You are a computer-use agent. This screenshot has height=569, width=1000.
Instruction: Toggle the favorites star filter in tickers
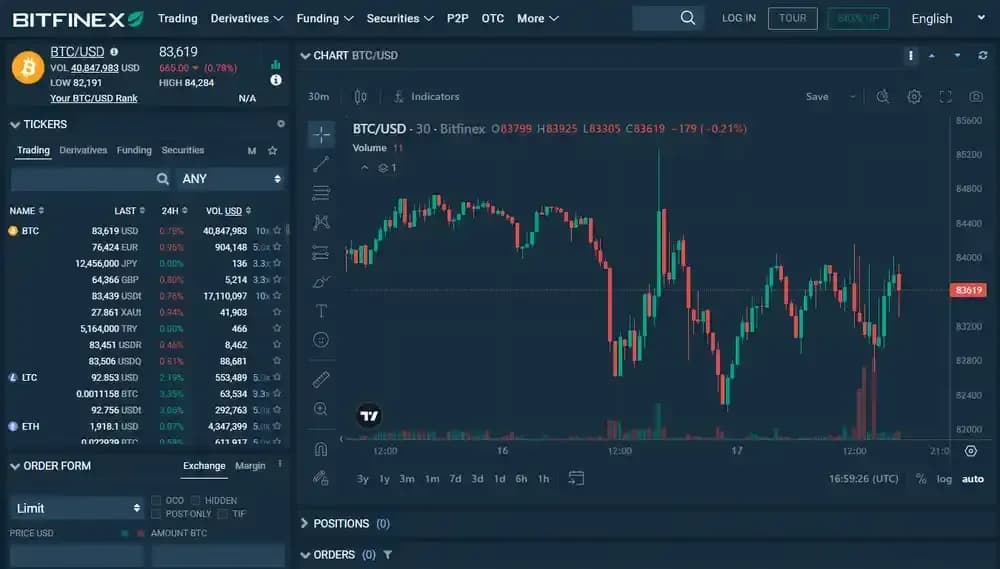pos(272,151)
